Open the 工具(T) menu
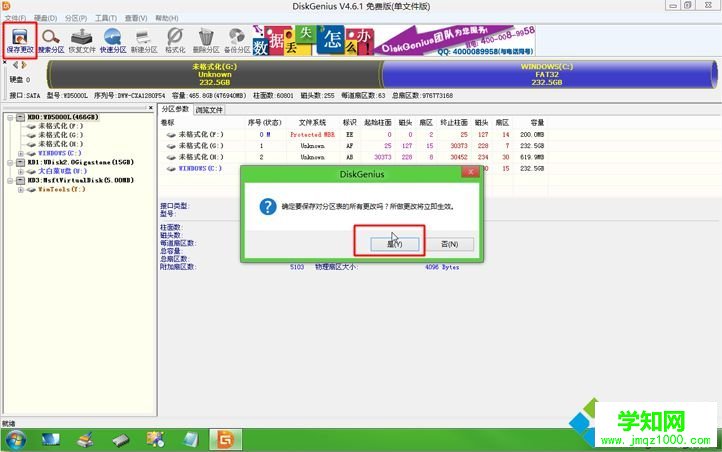722x452 pixels. click(x=105, y=18)
